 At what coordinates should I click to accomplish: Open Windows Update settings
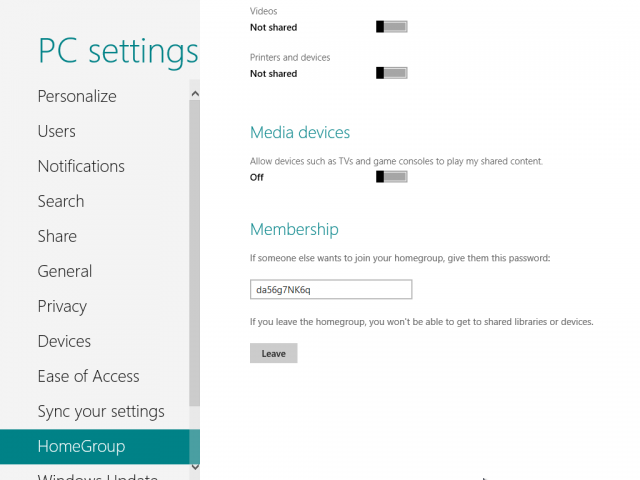(x=98, y=476)
